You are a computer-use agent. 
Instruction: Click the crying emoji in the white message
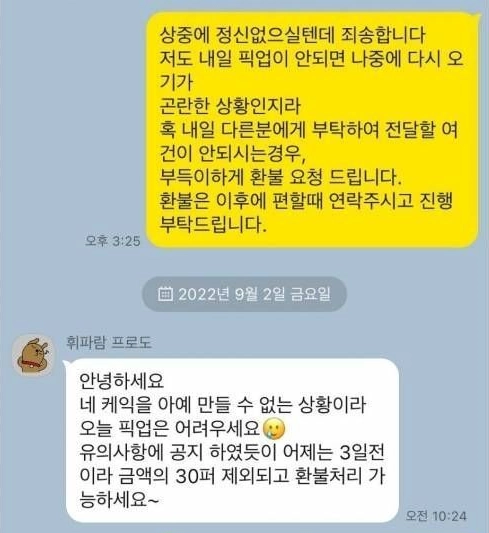coord(274,429)
